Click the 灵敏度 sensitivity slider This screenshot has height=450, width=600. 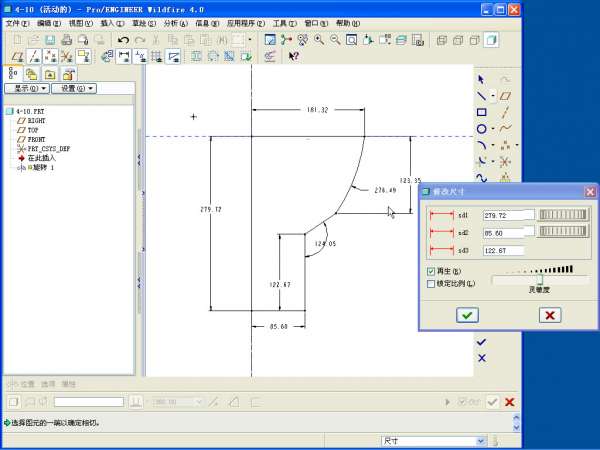[541, 279]
